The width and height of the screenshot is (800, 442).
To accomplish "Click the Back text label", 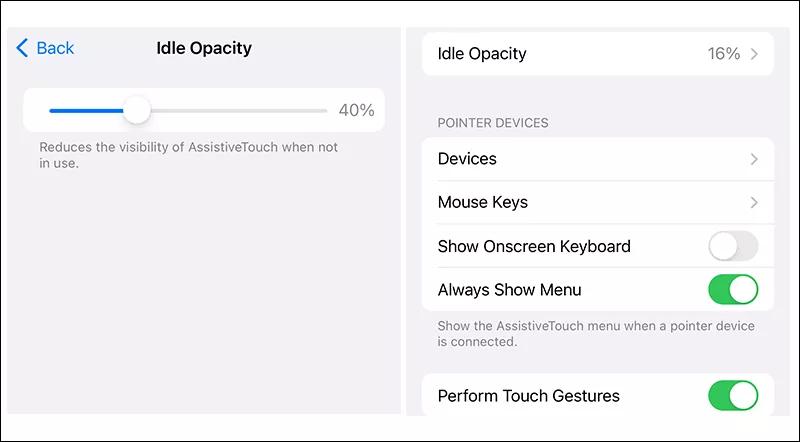I will point(56,48).
